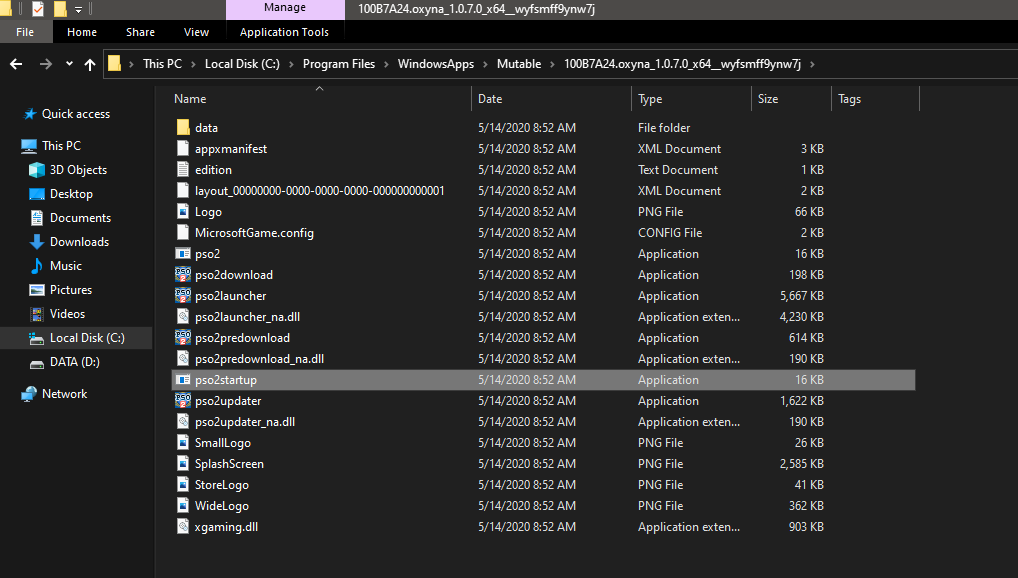
Task: Expand the chevron after Program Files in breadcrumb
Action: 386,64
